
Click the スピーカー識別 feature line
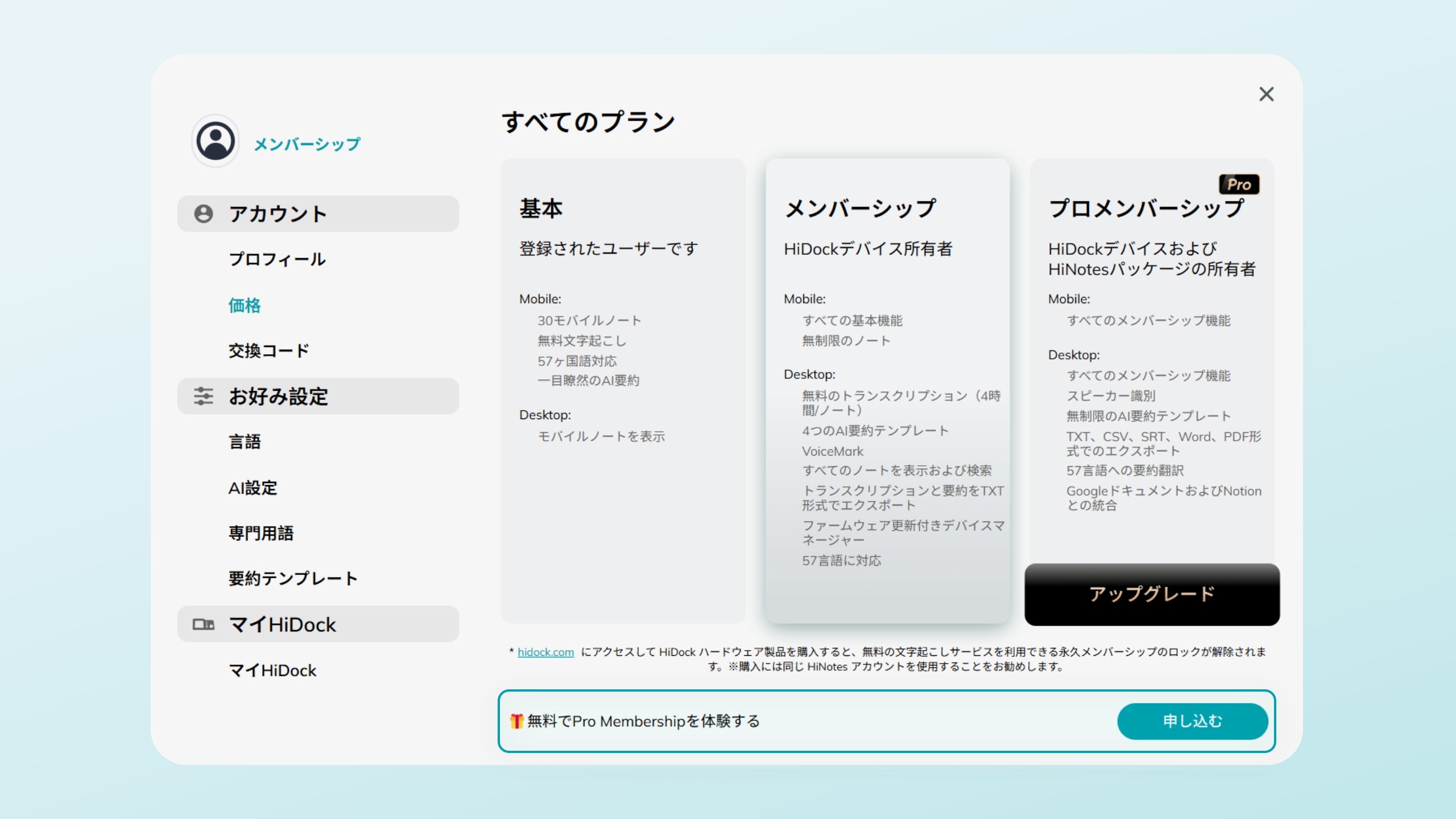(1111, 396)
